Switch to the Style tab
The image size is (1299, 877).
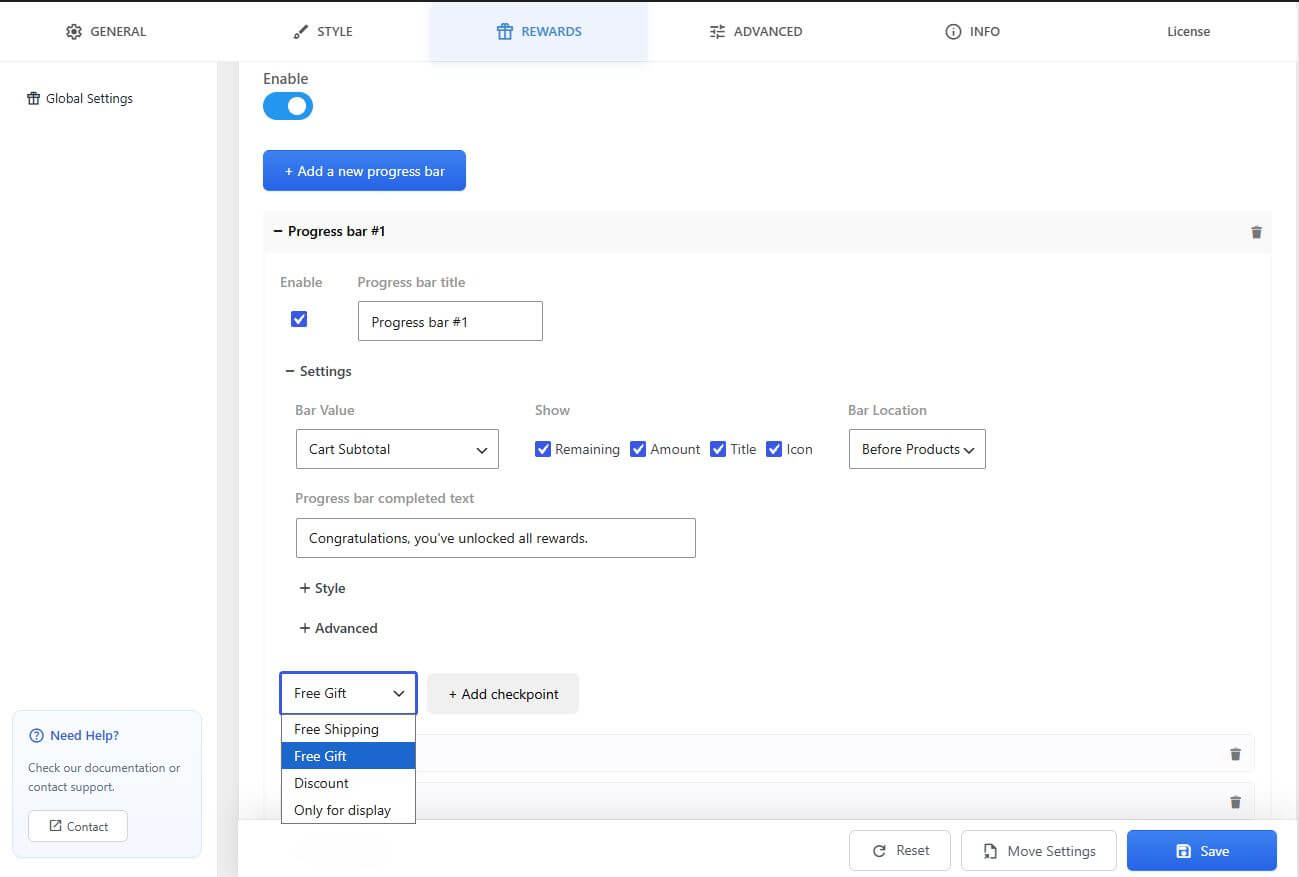pyautogui.click(x=322, y=32)
